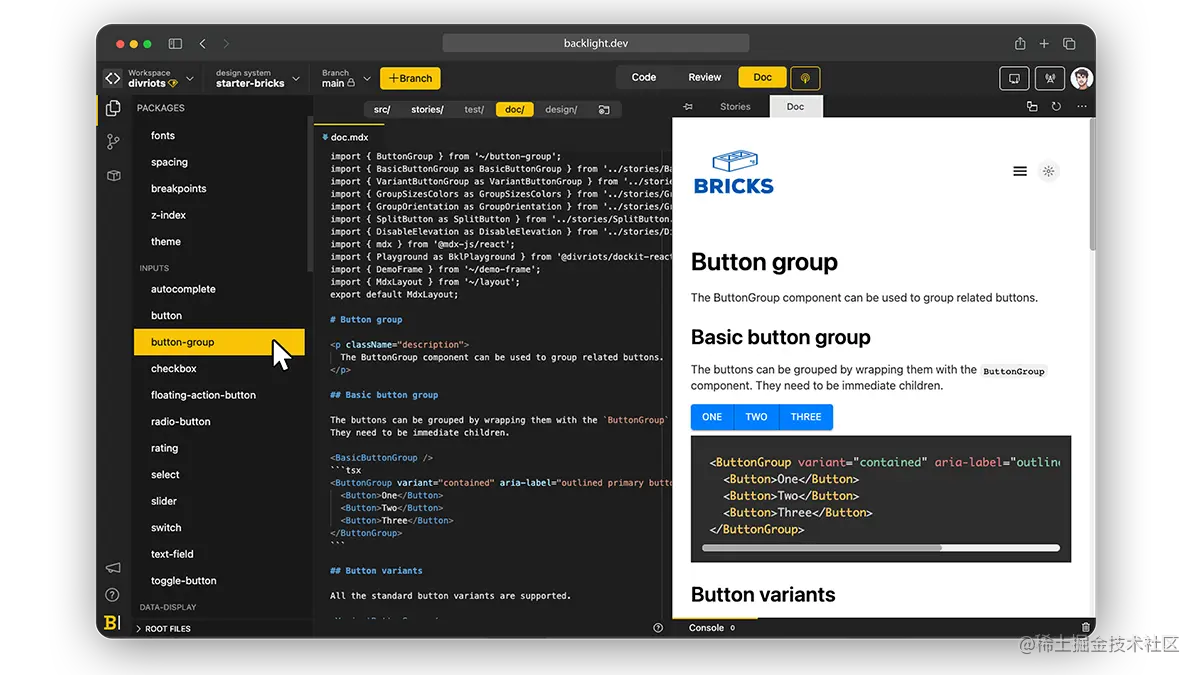This screenshot has height=675, width=1200.
Task: Open the Files explorer icon in the left activity bar
Action: (x=113, y=108)
